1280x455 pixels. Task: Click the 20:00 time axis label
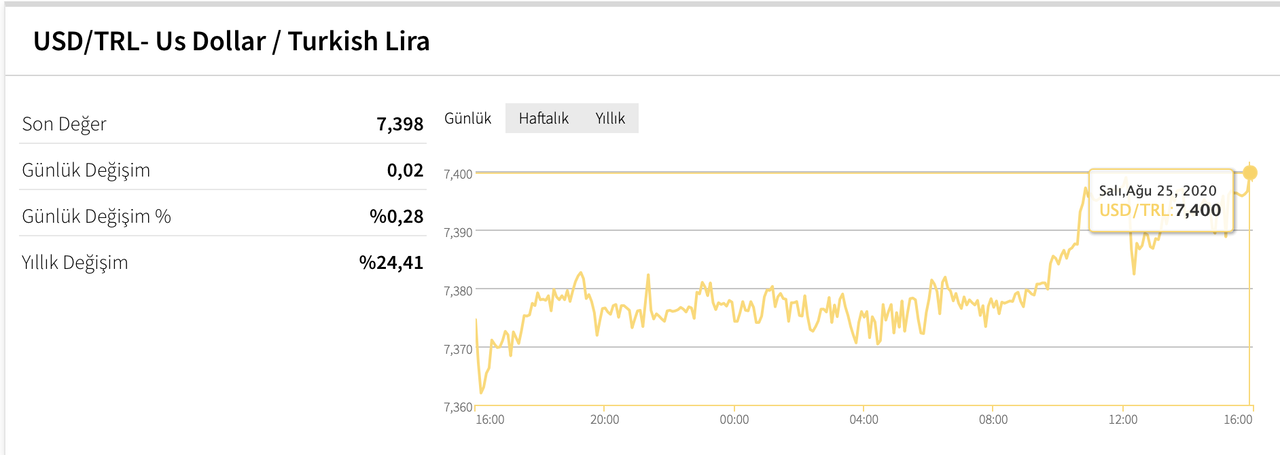[605, 420]
